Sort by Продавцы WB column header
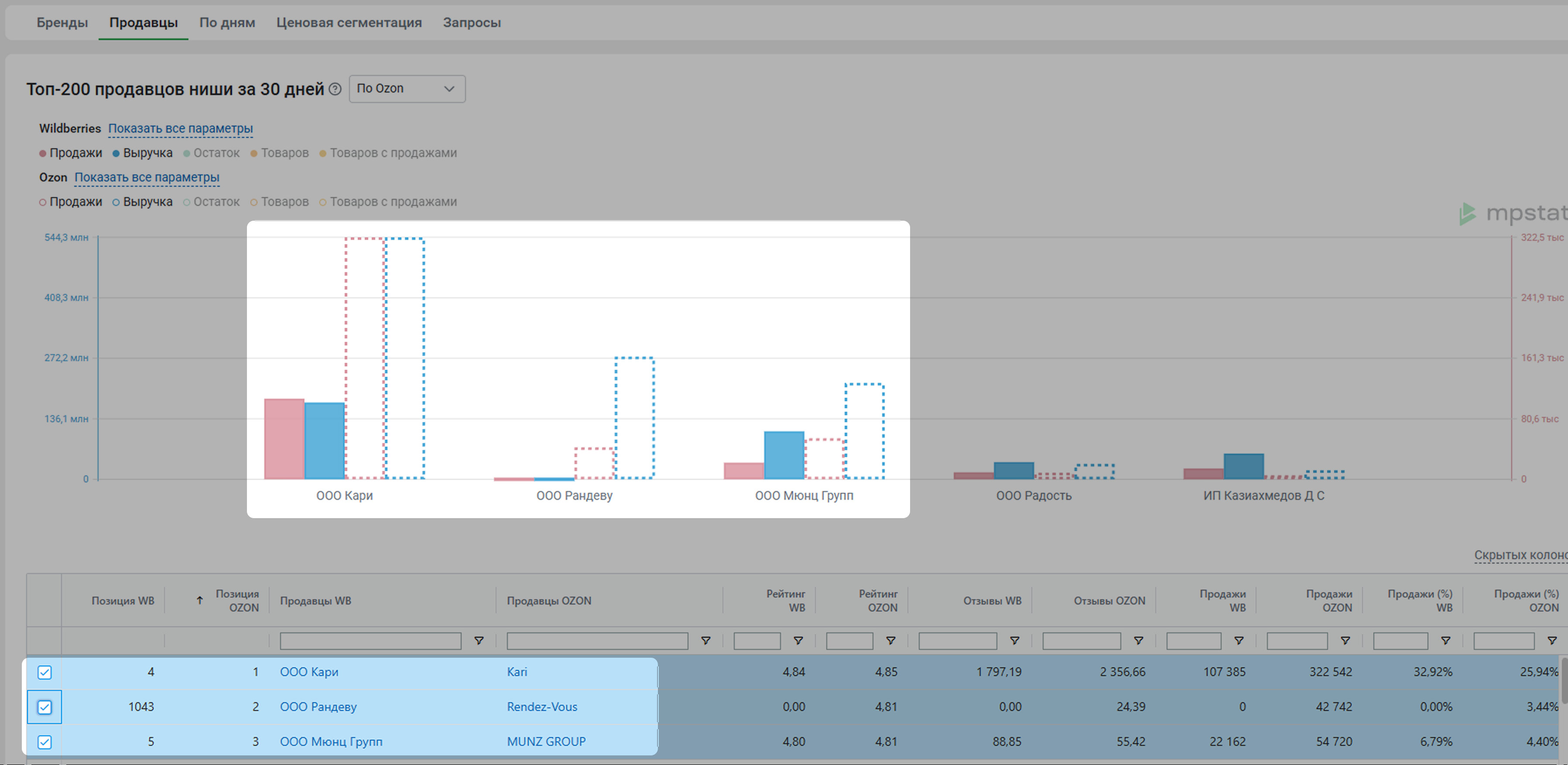Screen dimensions: 1568x765 [315, 601]
